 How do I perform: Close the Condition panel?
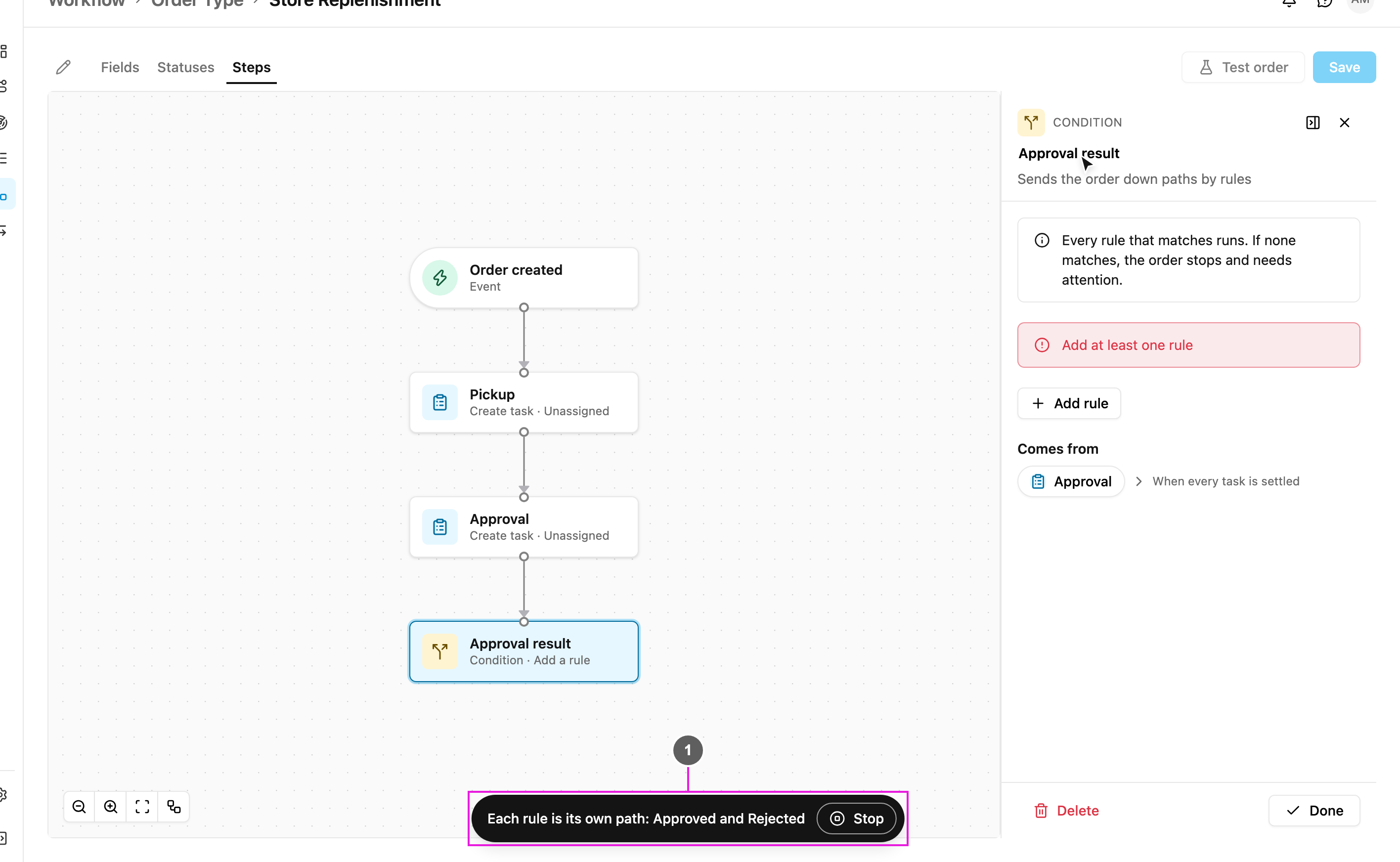1344,123
